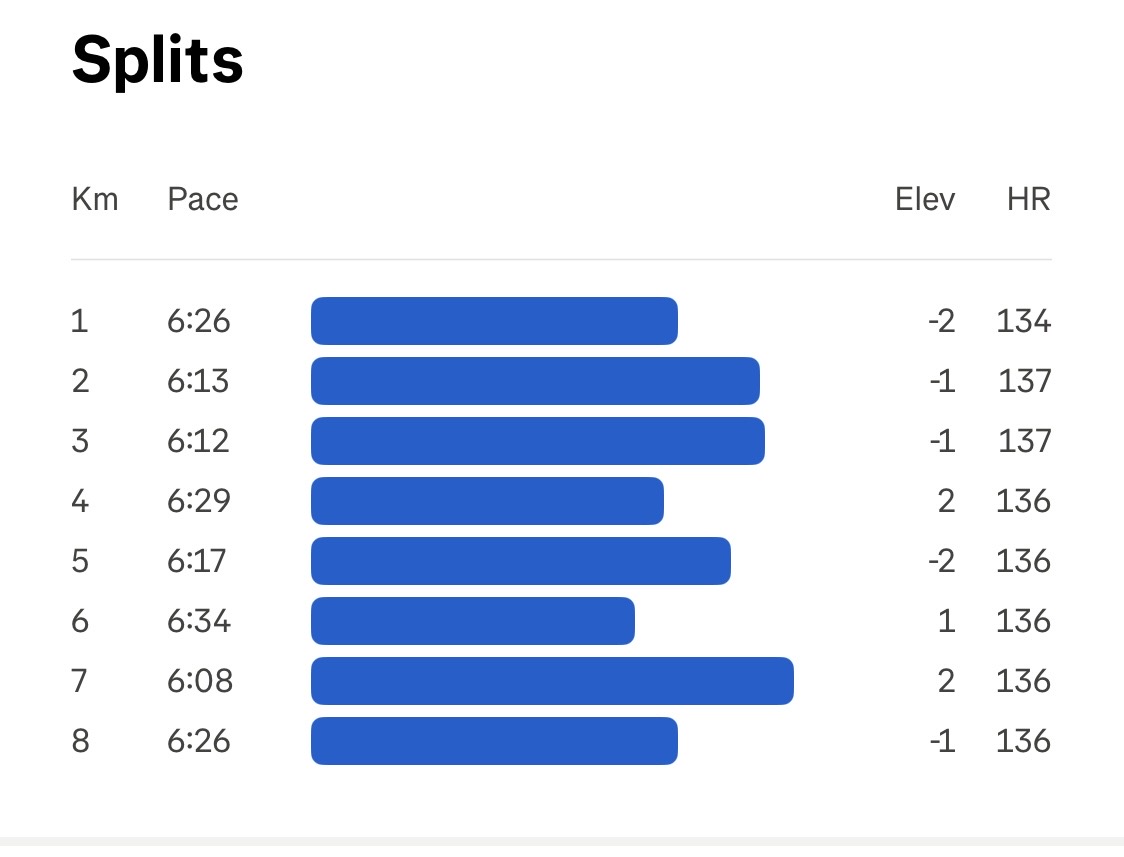Viewport: 1124px width, 857px height.
Task: Select heart rate 134 in km 1 row
Action: click(1024, 321)
